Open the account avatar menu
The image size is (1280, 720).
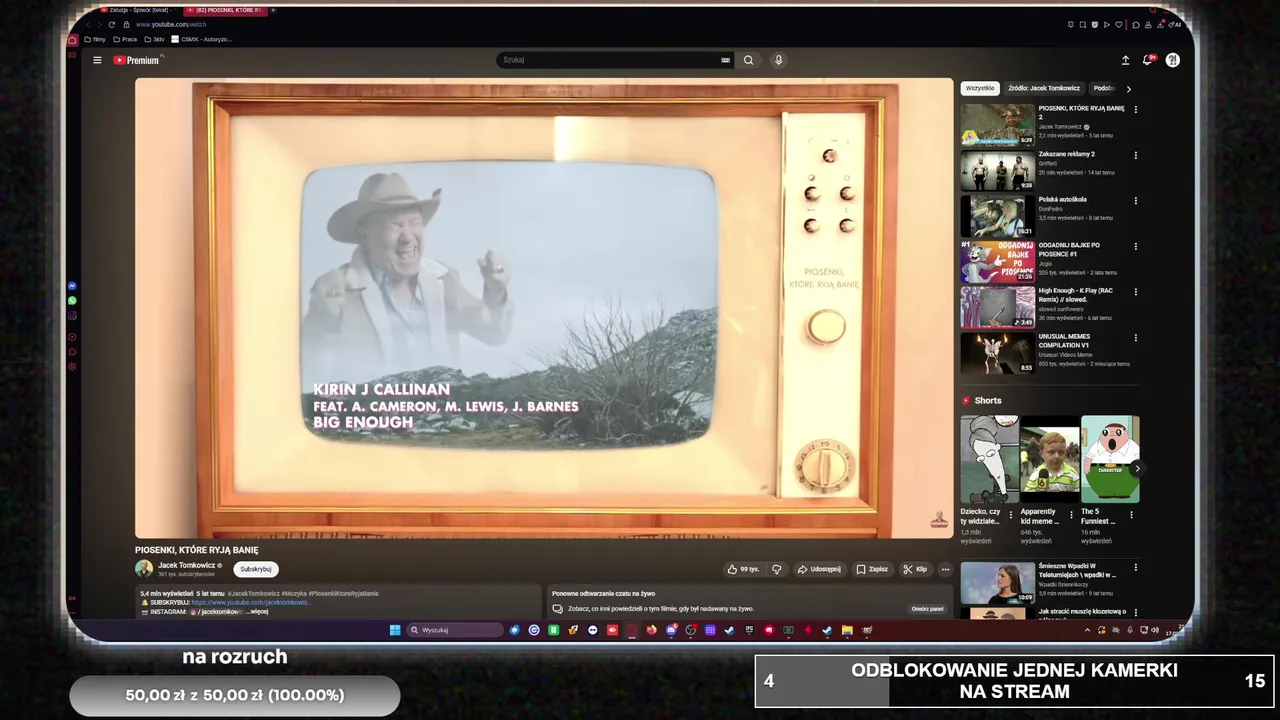[1172, 60]
